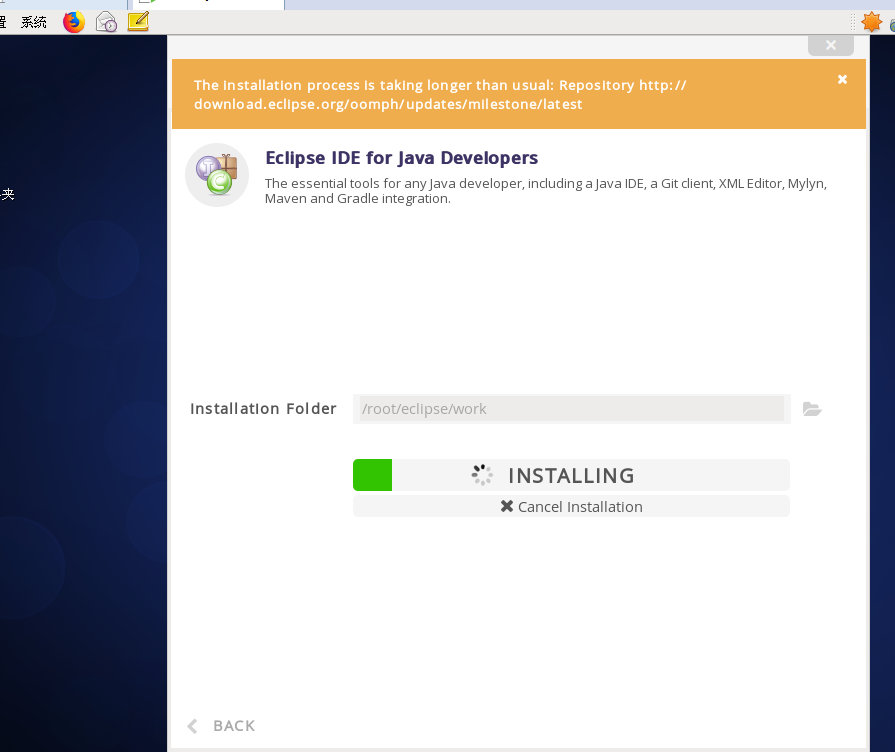The height and width of the screenshot is (752, 895).
Task: Open the text editor from the taskbar
Action: click(137, 21)
